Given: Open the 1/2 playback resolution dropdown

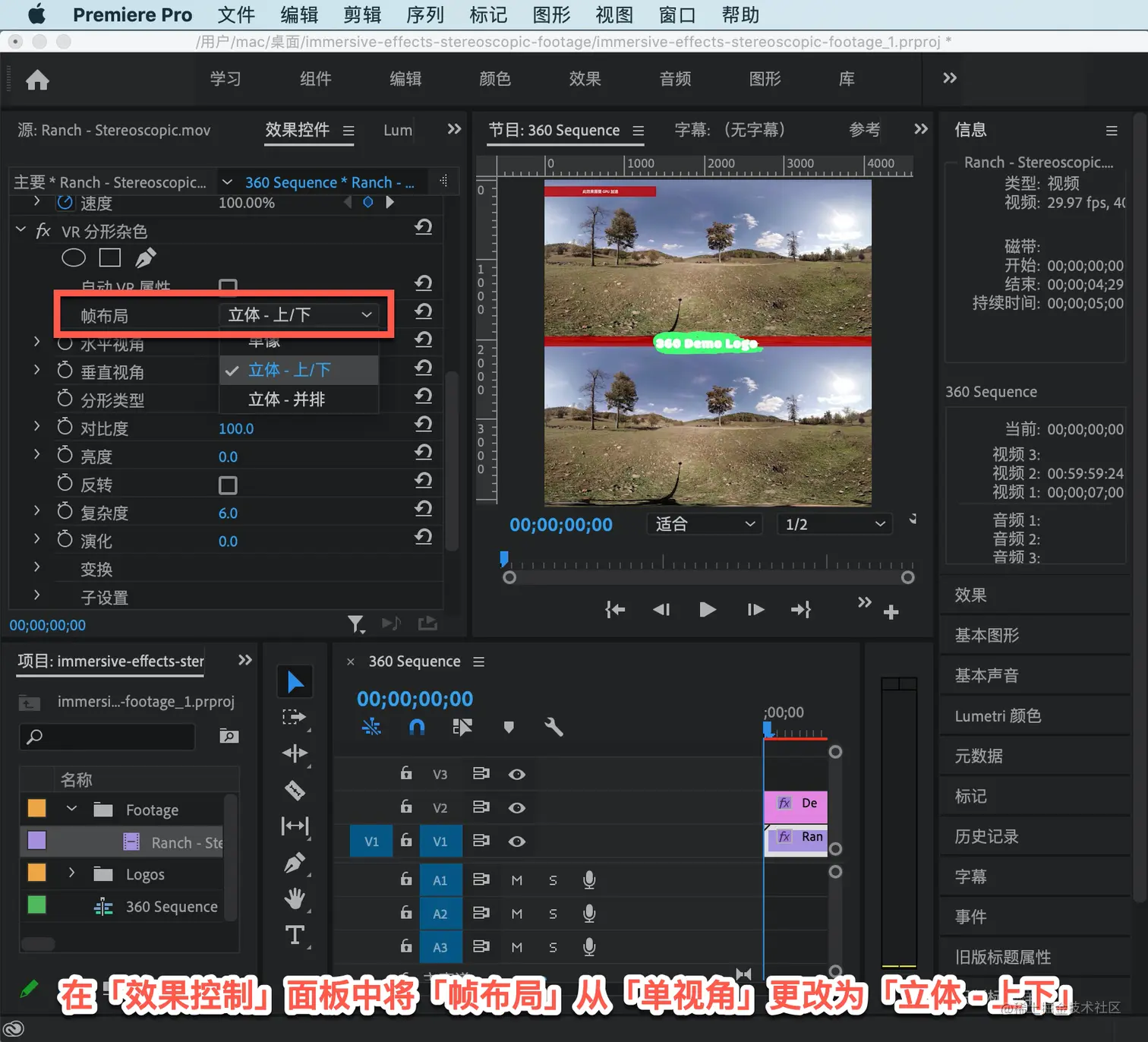Looking at the screenshot, I should point(834,524).
